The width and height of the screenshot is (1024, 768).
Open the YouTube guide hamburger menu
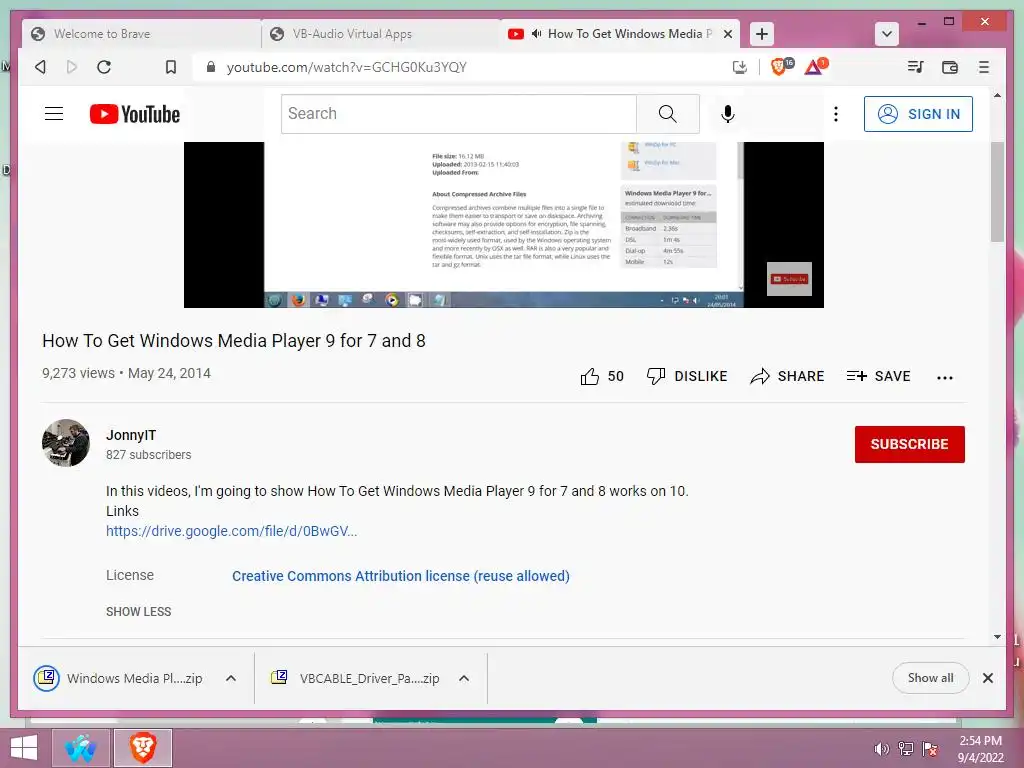pyautogui.click(x=54, y=114)
